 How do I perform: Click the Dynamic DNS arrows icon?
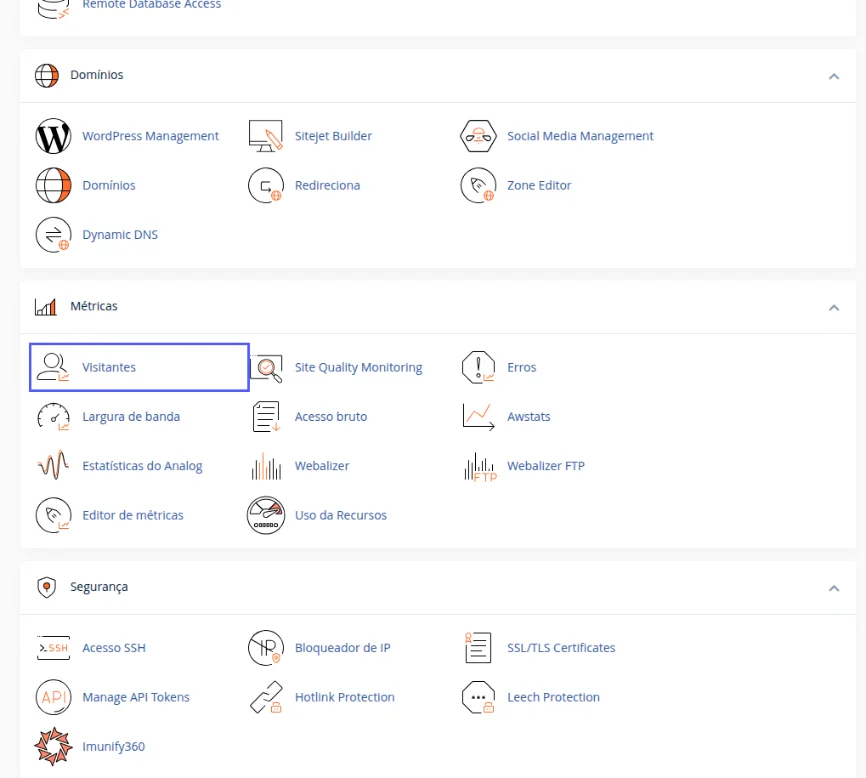pos(53,235)
